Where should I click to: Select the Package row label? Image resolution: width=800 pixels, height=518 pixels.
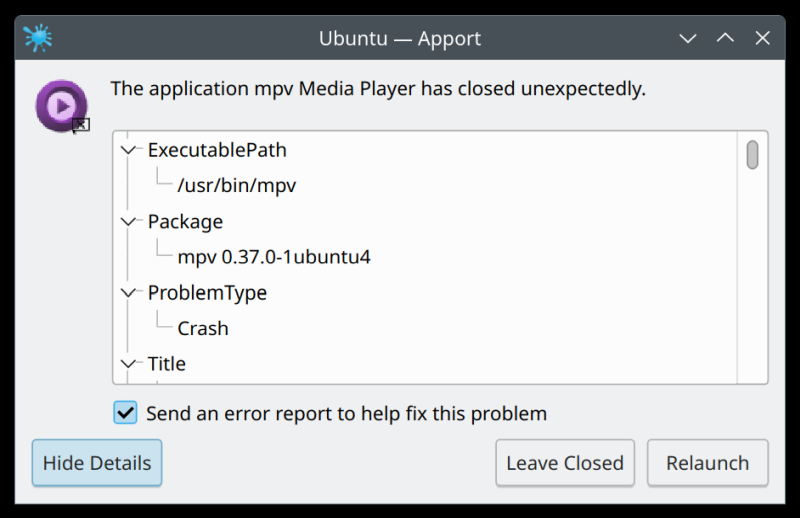185,221
